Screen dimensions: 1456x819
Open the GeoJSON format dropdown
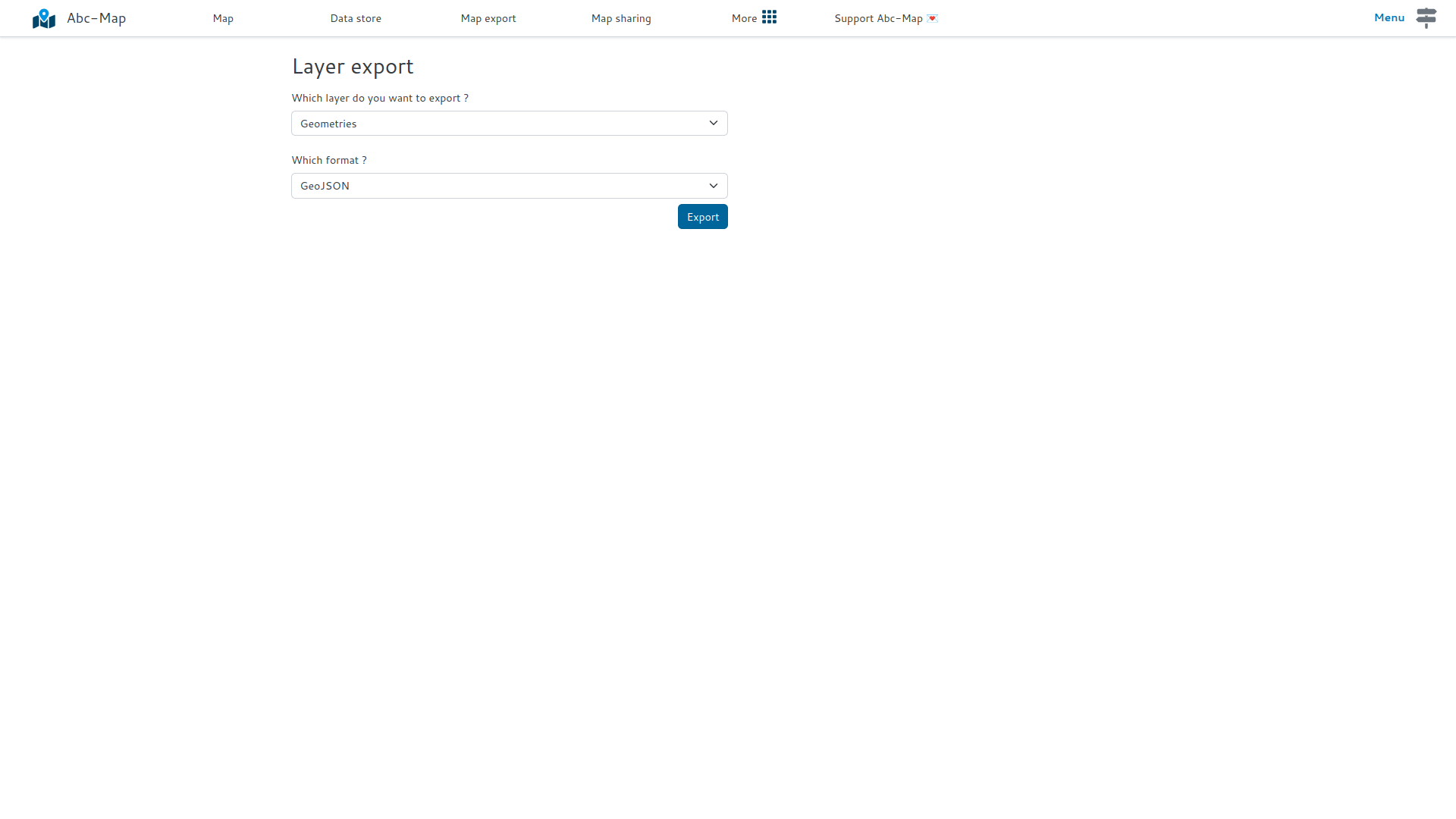coord(509,185)
